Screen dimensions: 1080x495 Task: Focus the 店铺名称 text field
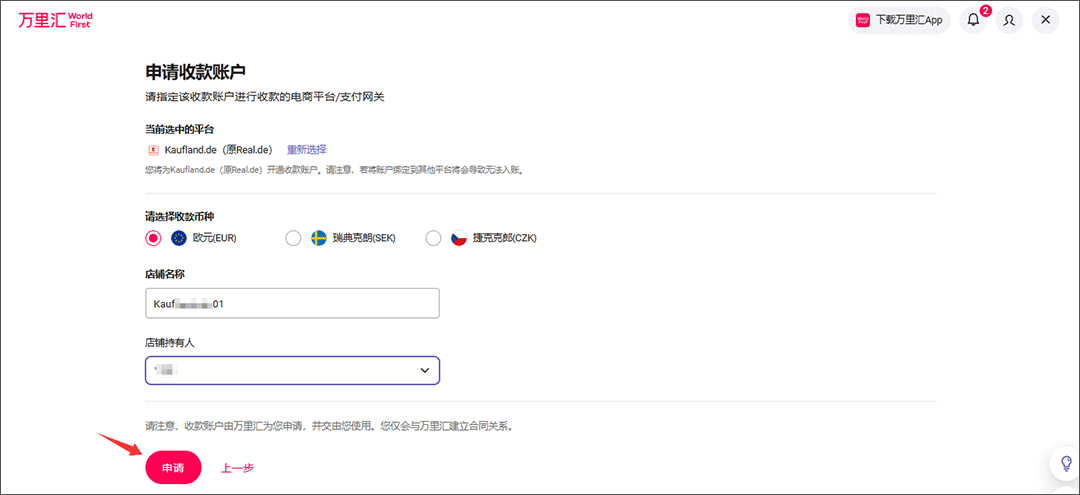pyautogui.click(x=292, y=303)
